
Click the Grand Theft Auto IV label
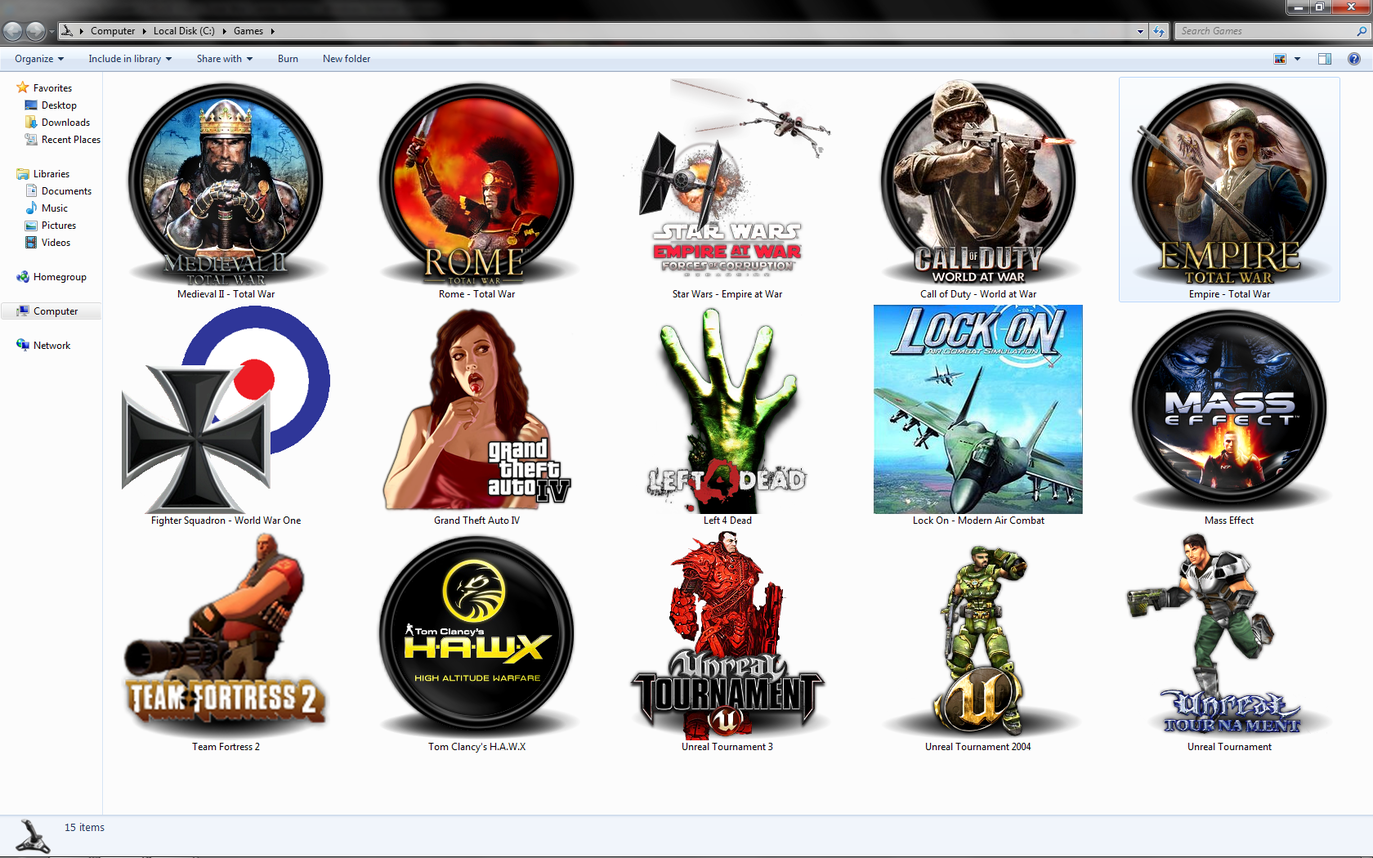[476, 521]
